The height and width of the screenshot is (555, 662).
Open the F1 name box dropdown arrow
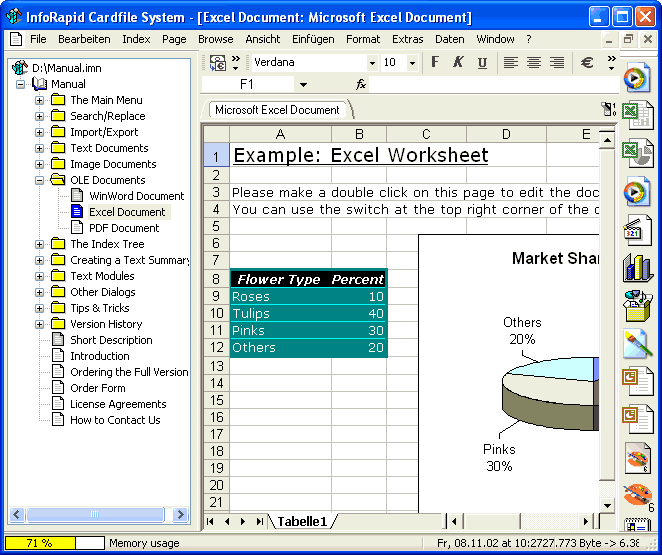coord(303,85)
